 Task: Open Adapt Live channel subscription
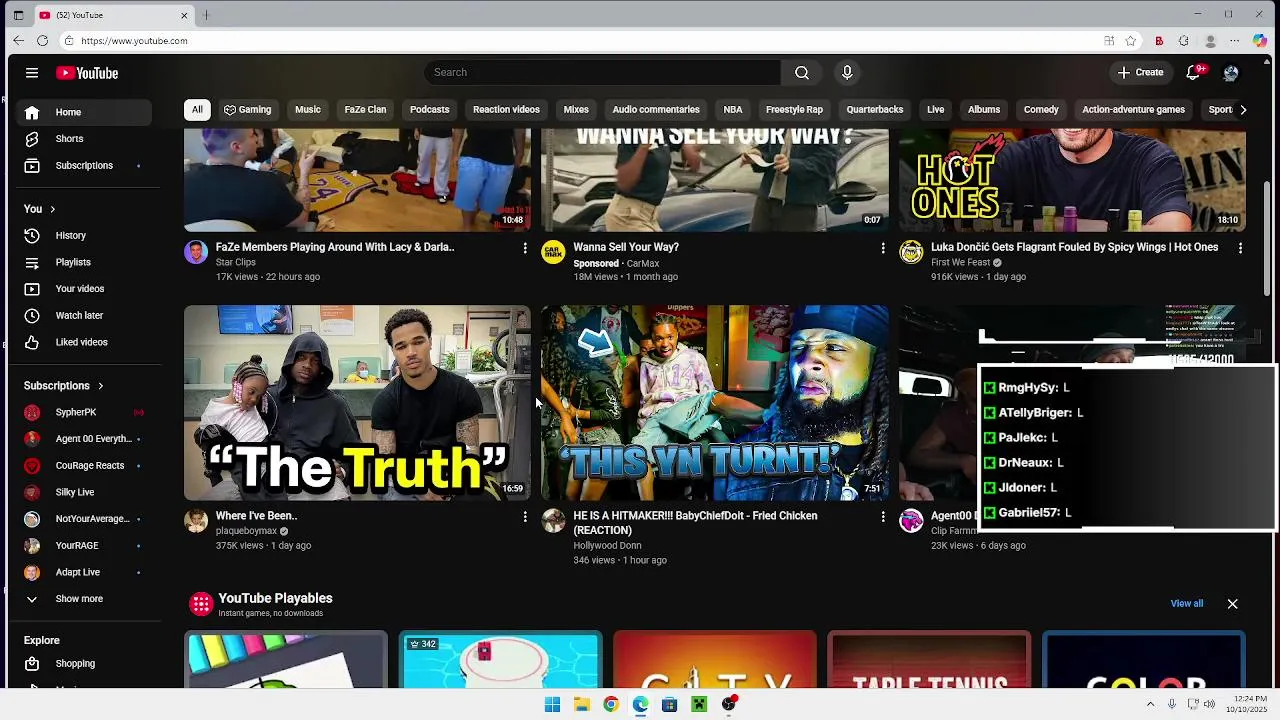click(x=84, y=572)
